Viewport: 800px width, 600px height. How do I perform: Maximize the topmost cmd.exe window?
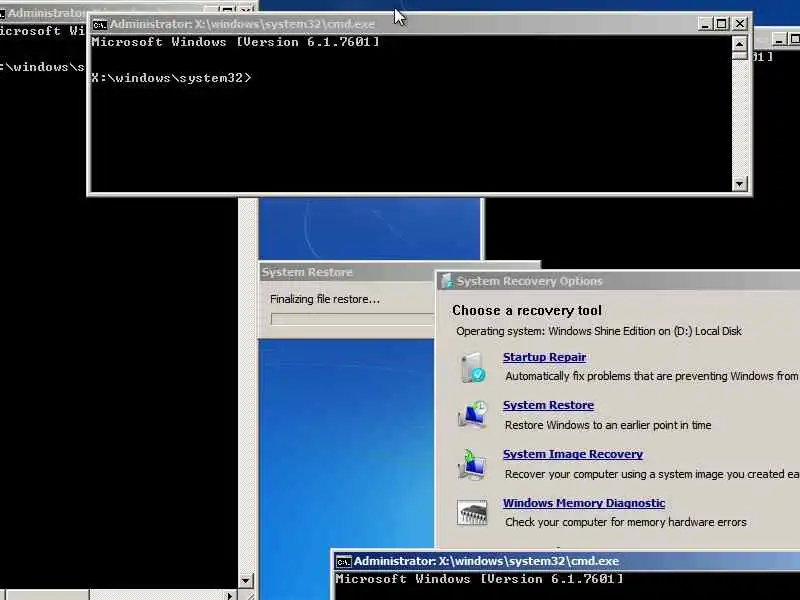(721, 23)
